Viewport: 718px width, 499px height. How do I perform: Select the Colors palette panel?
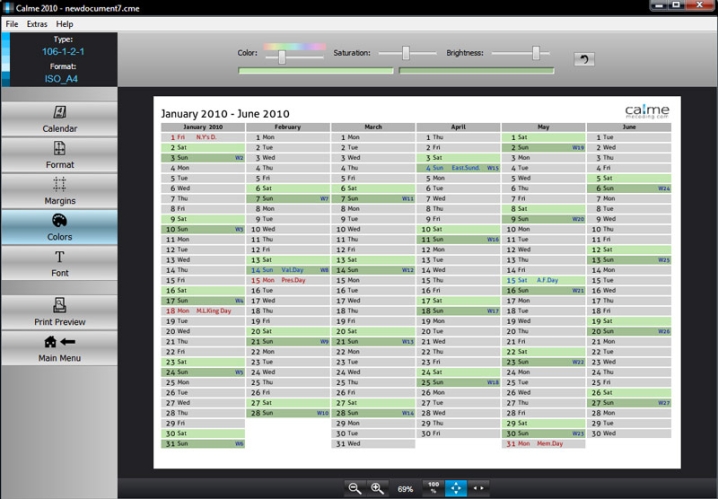[x=59, y=227]
